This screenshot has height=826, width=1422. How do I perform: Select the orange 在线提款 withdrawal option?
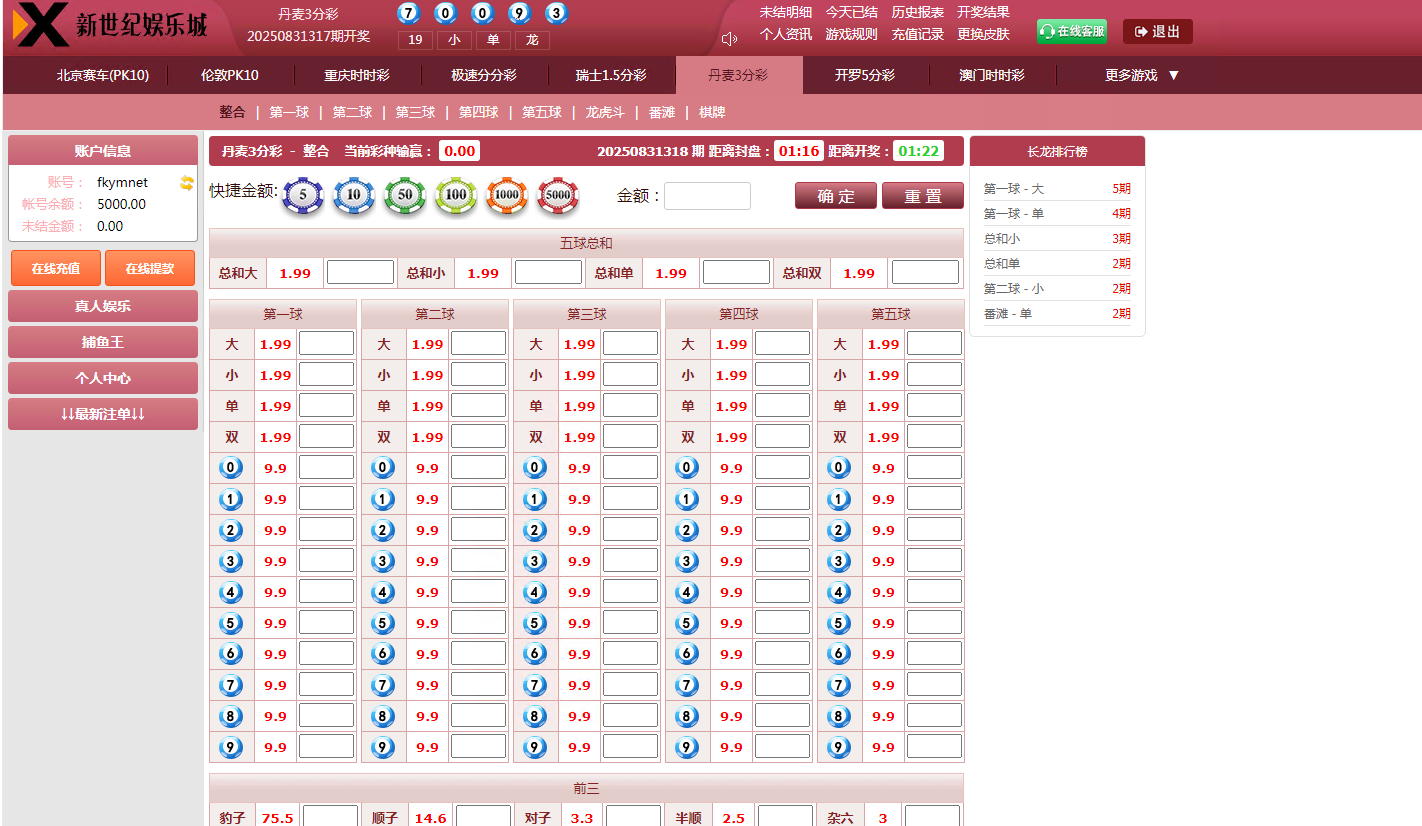click(x=148, y=268)
